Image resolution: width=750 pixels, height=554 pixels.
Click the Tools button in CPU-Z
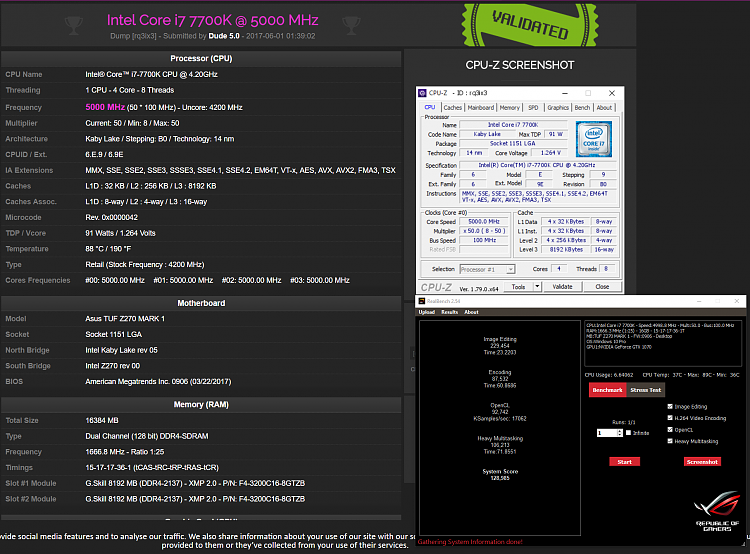pos(518,287)
